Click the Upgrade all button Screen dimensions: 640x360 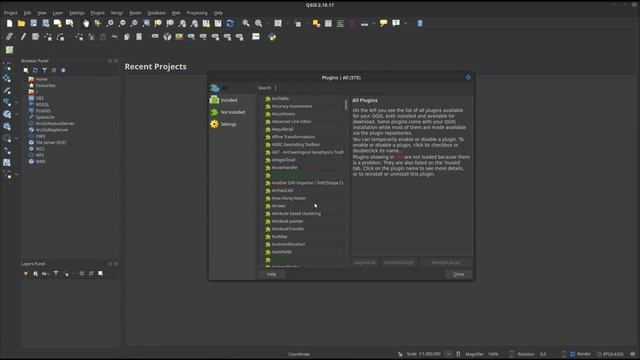pyautogui.click(x=364, y=262)
